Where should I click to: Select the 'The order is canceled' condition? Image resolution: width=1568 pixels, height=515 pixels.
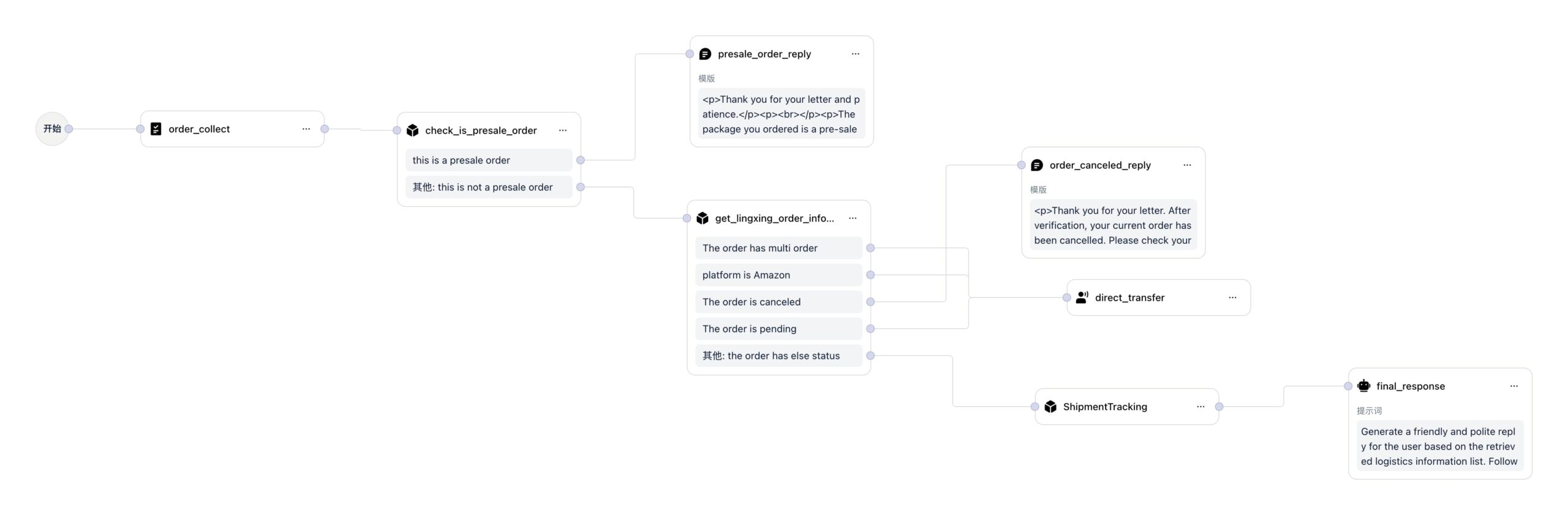point(778,302)
